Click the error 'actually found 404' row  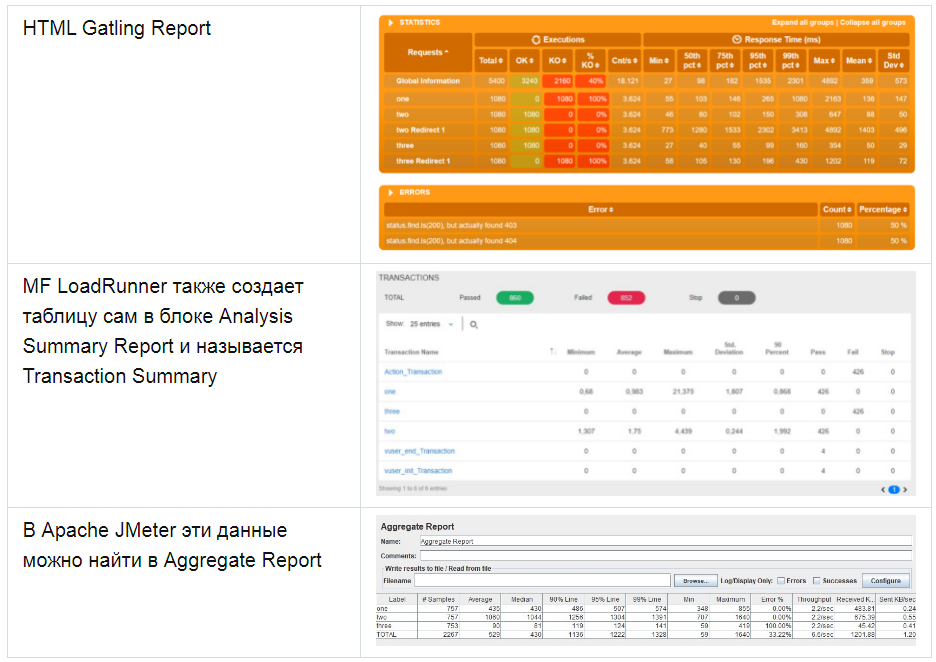tap(646, 241)
